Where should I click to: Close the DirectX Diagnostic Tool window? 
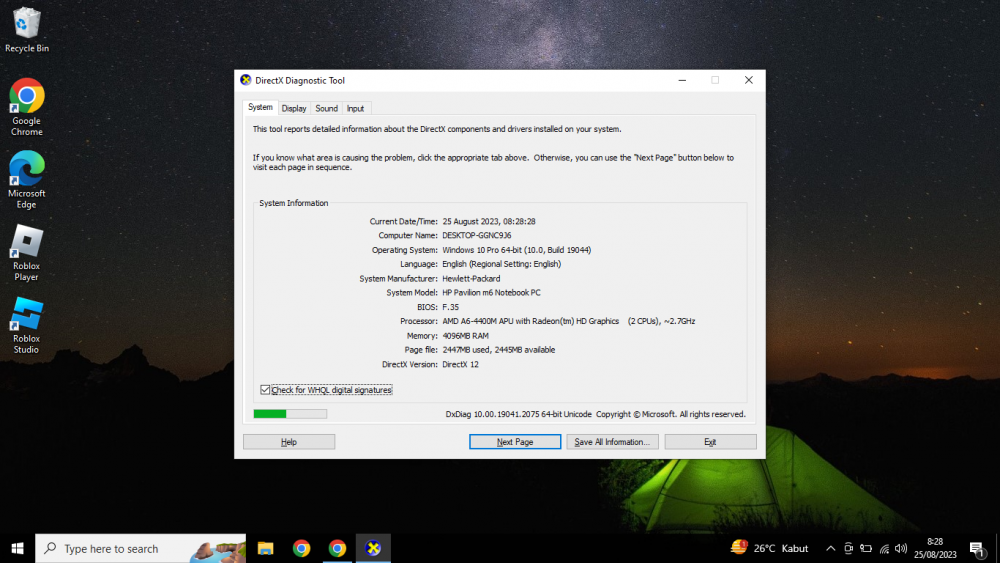(749, 80)
